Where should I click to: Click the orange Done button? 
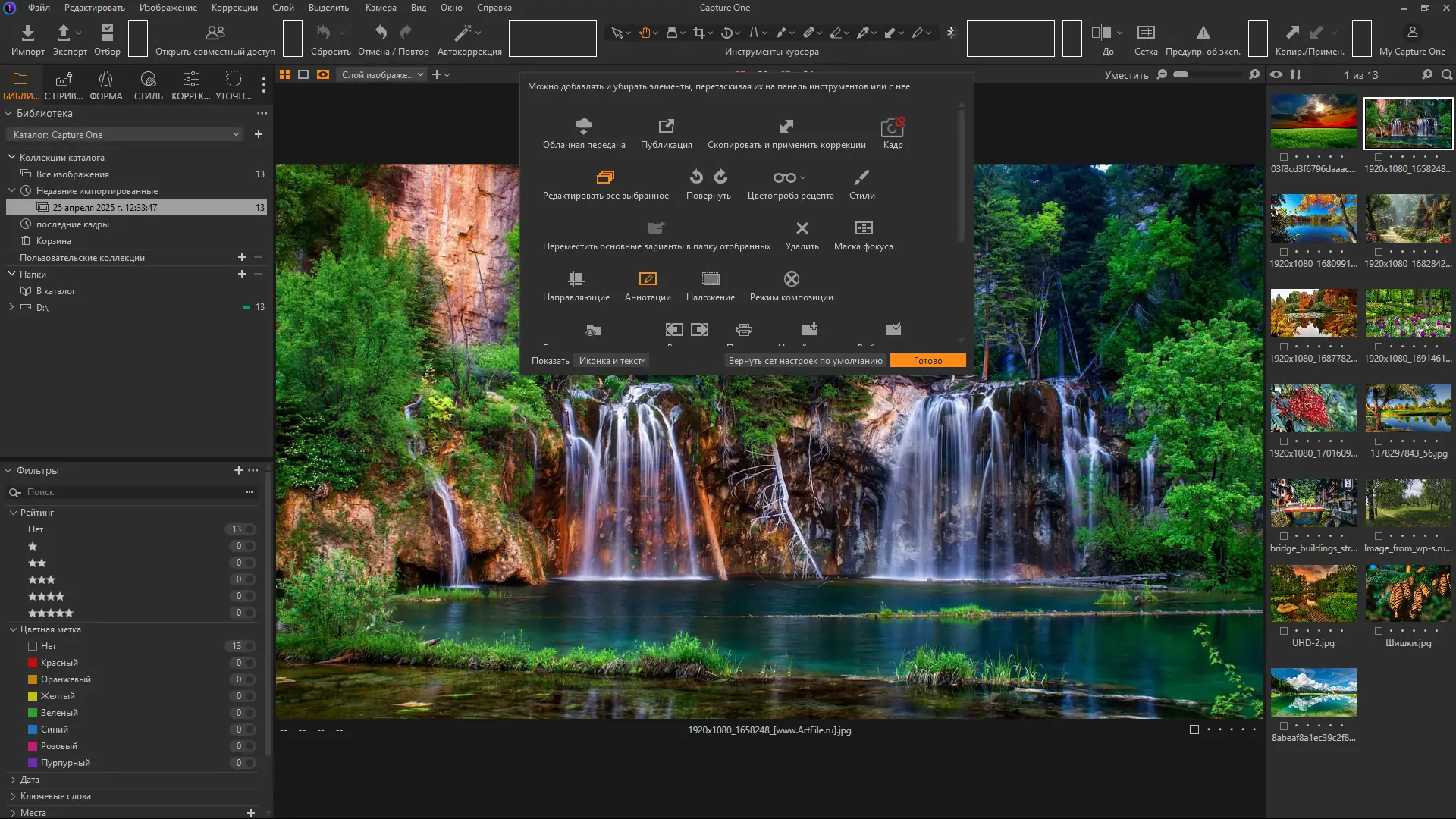pyautogui.click(x=927, y=361)
